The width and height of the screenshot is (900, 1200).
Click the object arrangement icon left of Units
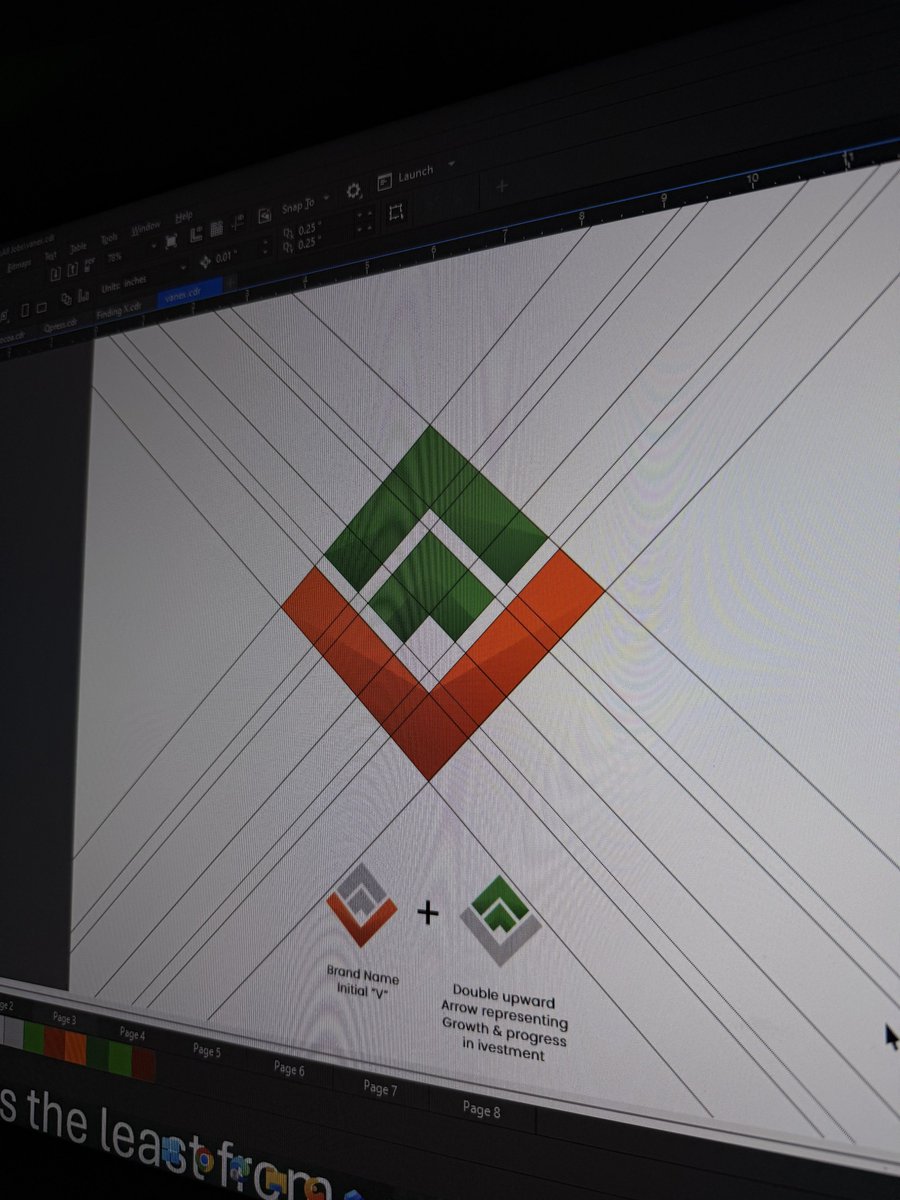coord(66,299)
